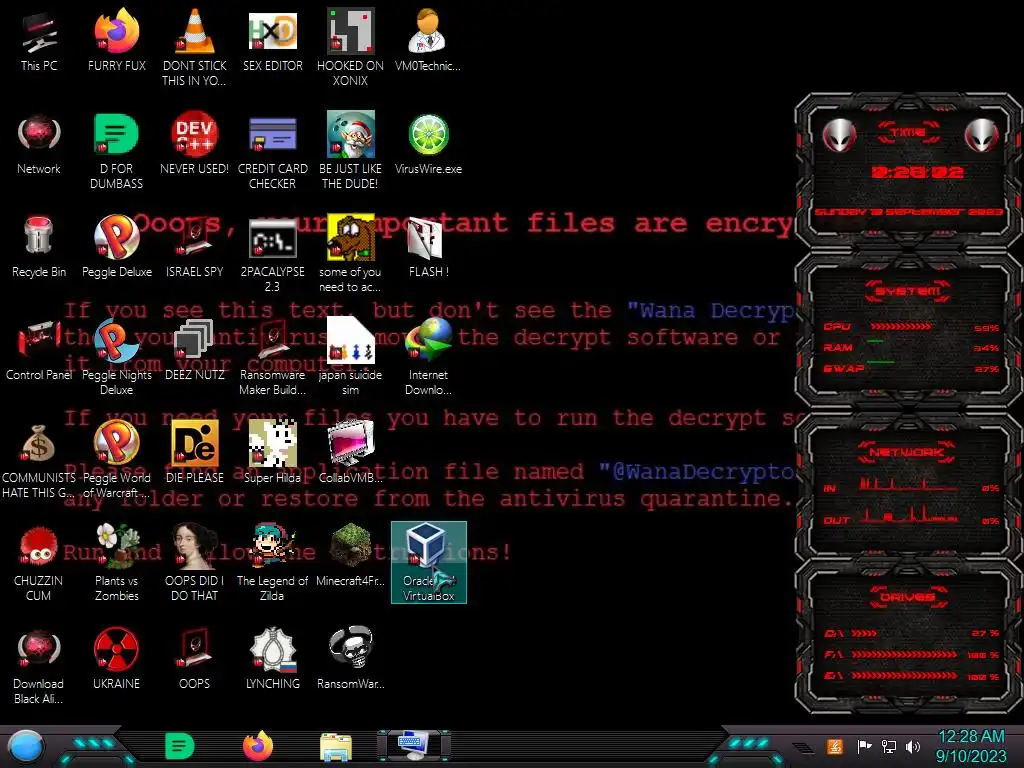1024x768 pixels.
Task: Open the some of you need to ac icon
Action: pyautogui.click(x=350, y=253)
